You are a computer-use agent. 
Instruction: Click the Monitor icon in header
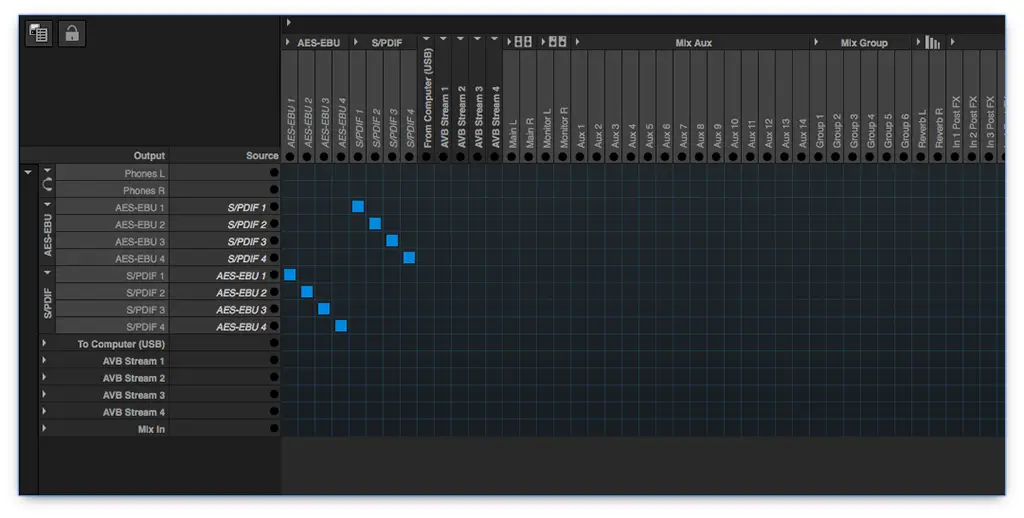pyautogui.click(x=557, y=42)
